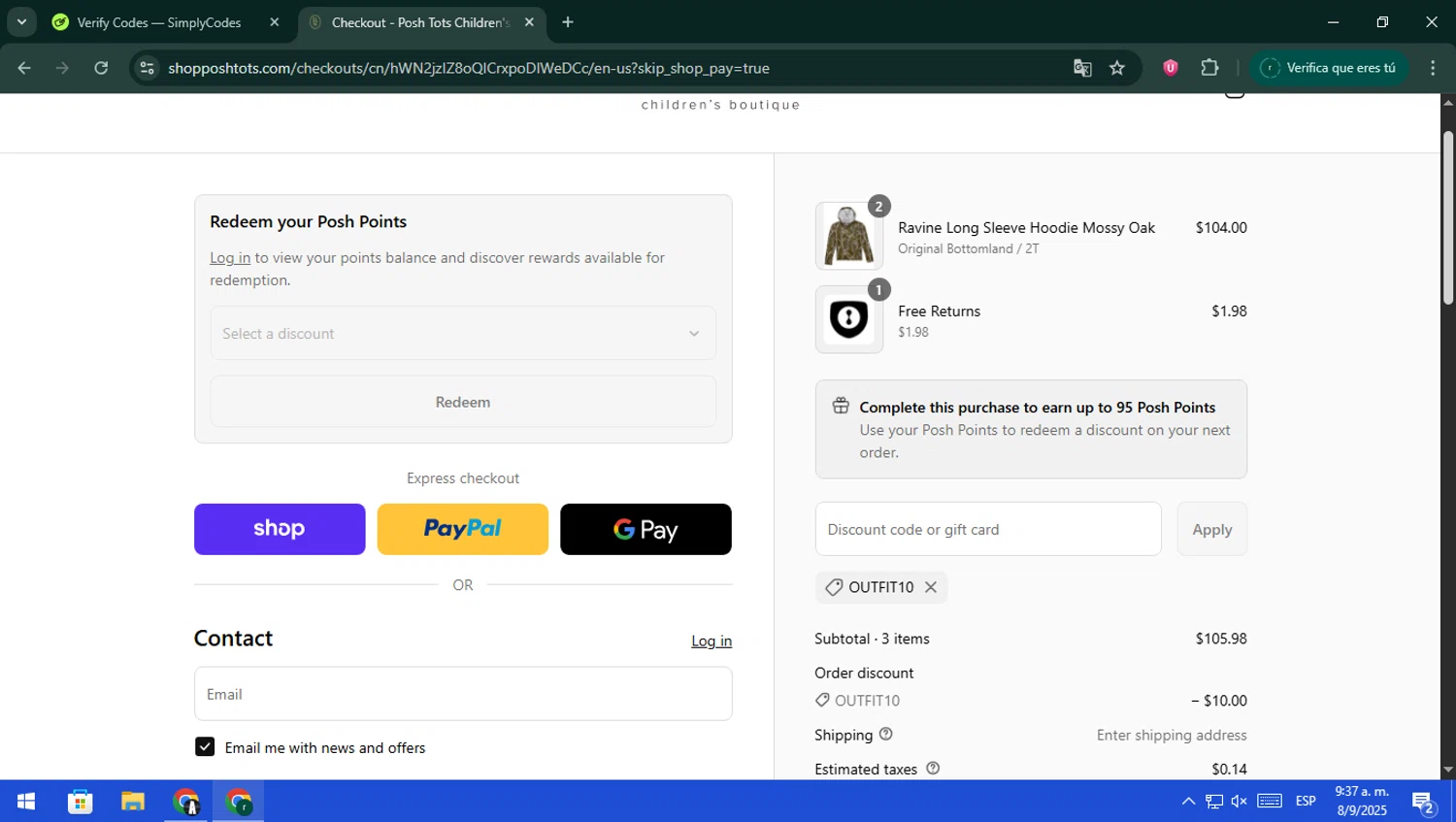Open the 'Select a discount' dropdown

tap(463, 334)
